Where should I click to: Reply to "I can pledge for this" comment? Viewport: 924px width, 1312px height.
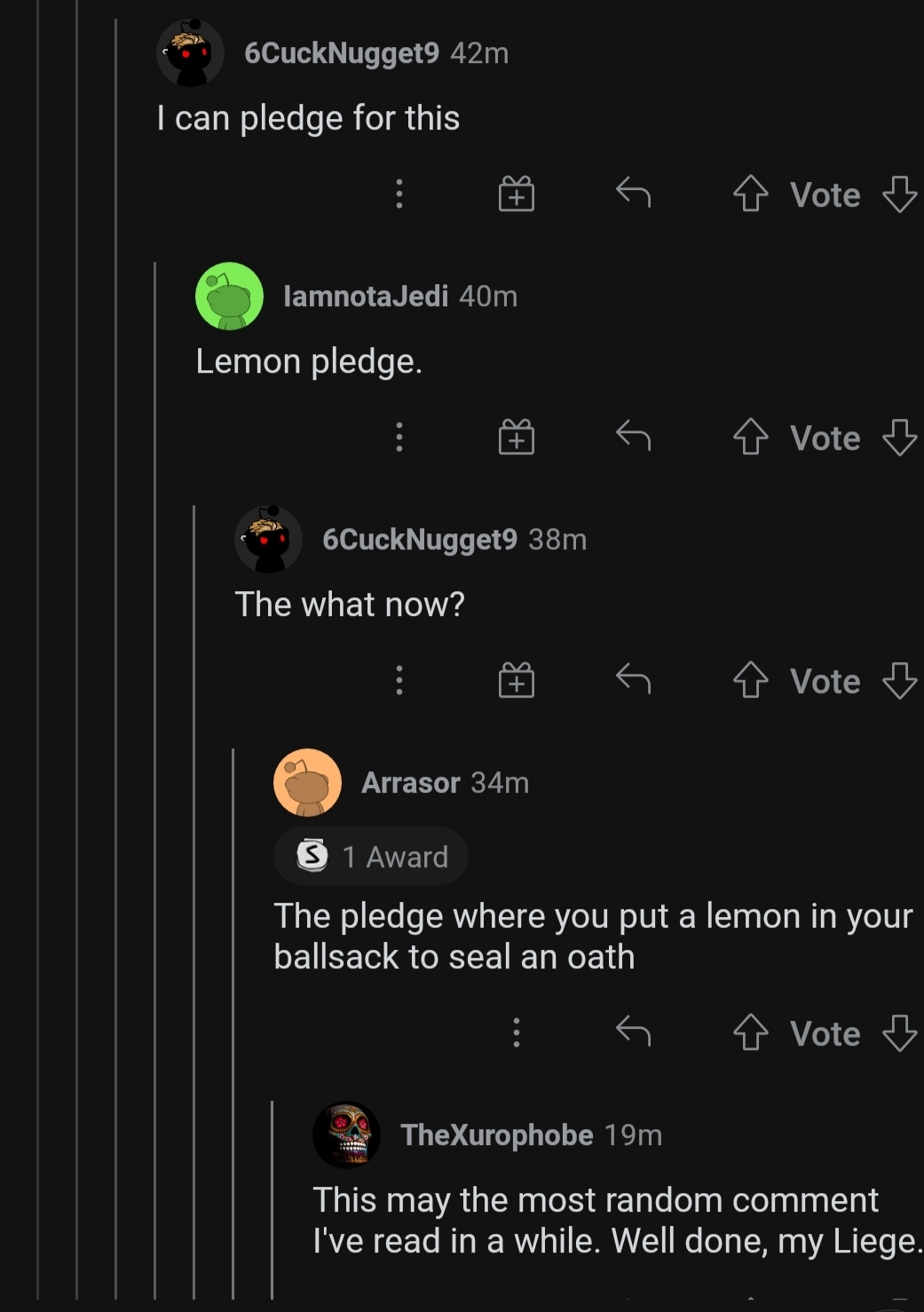[x=634, y=192]
